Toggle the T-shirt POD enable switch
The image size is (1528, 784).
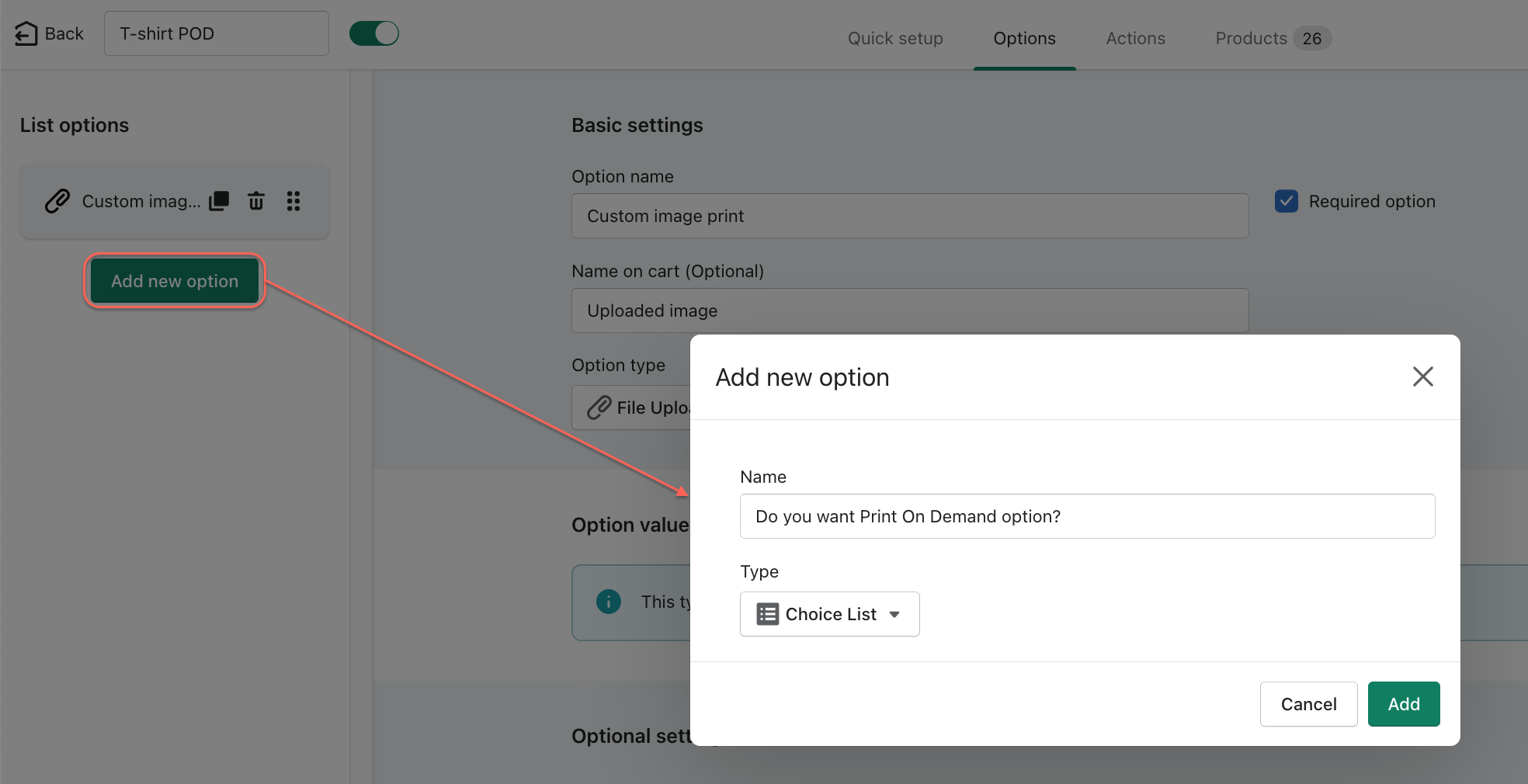click(374, 33)
